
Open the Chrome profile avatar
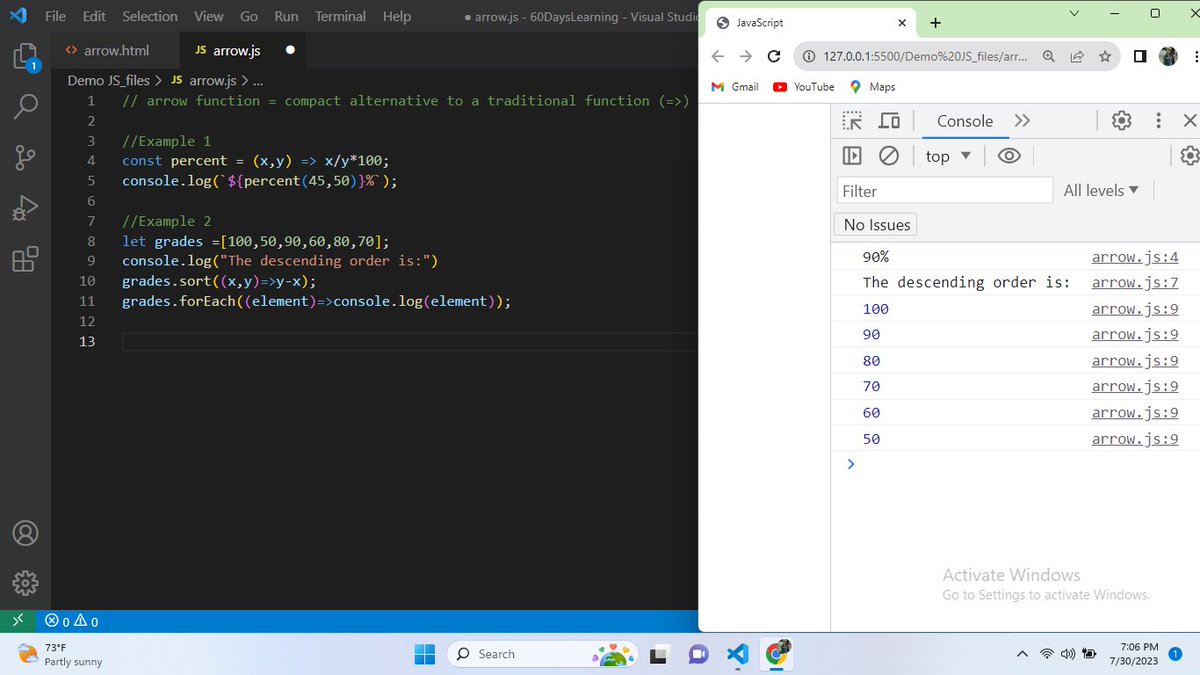(x=1168, y=57)
